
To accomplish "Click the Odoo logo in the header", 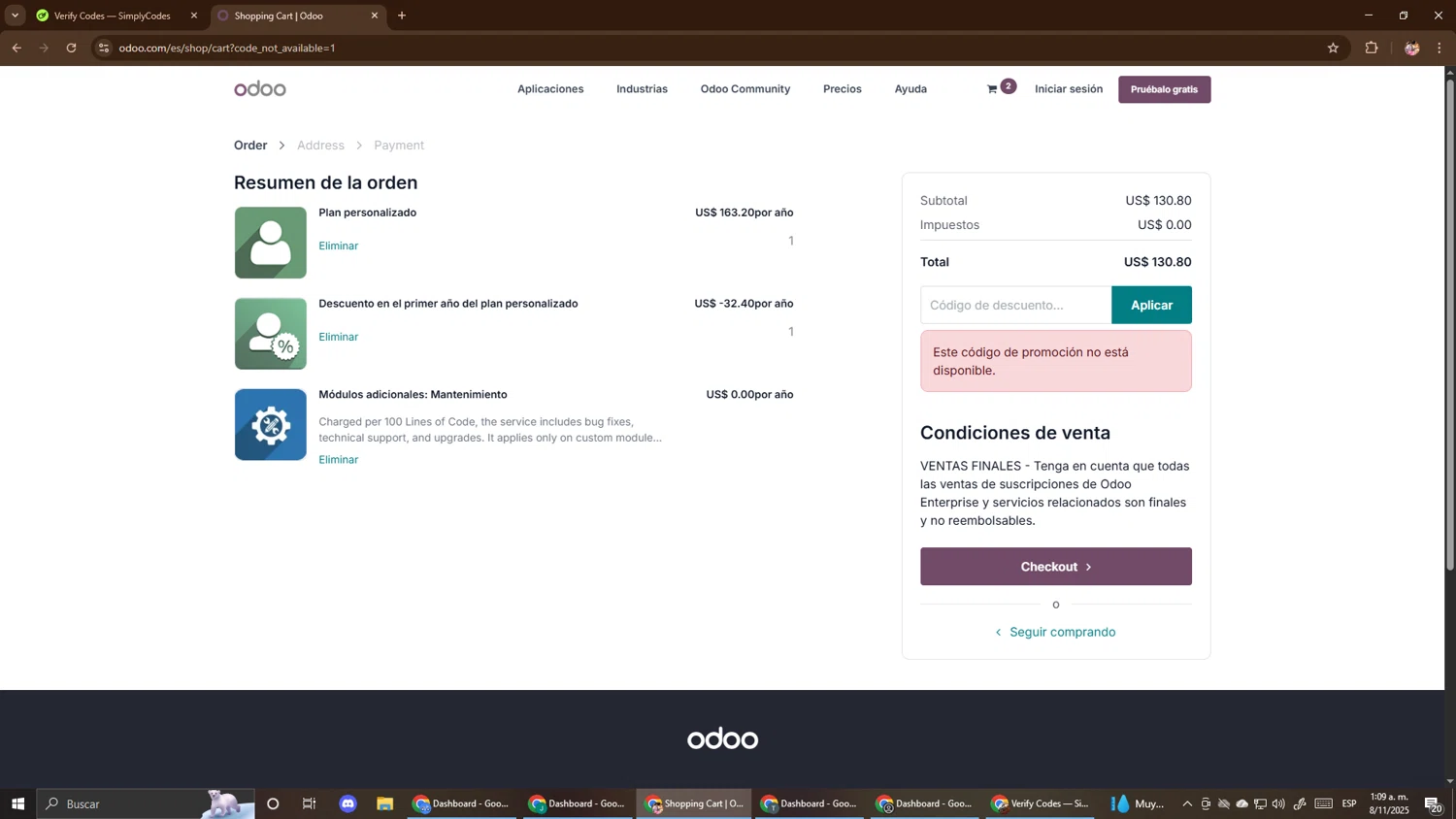I will coord(260,89).
